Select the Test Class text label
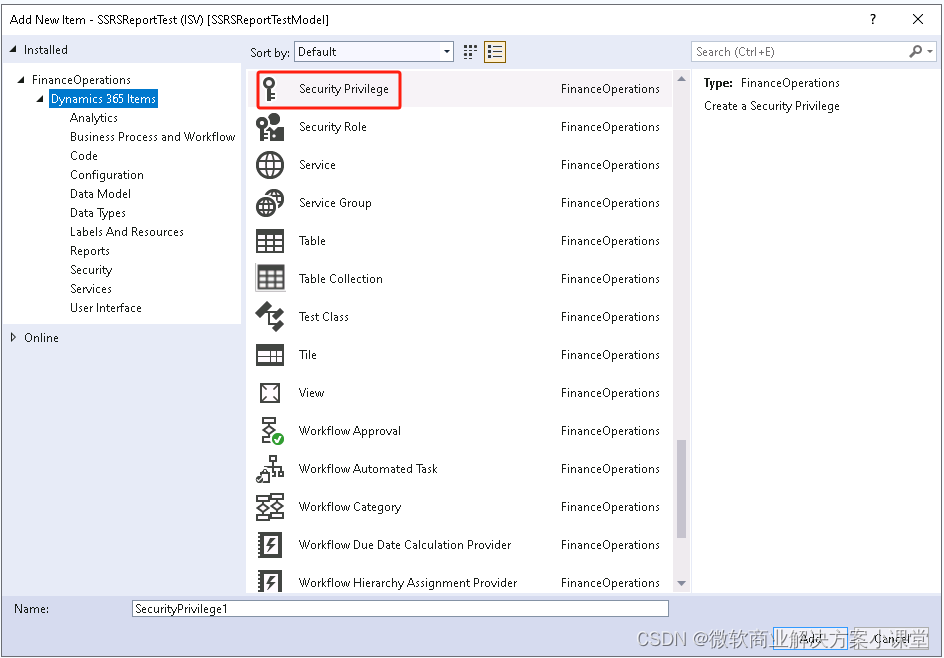The image size is (944, 658). coord(324,317)
